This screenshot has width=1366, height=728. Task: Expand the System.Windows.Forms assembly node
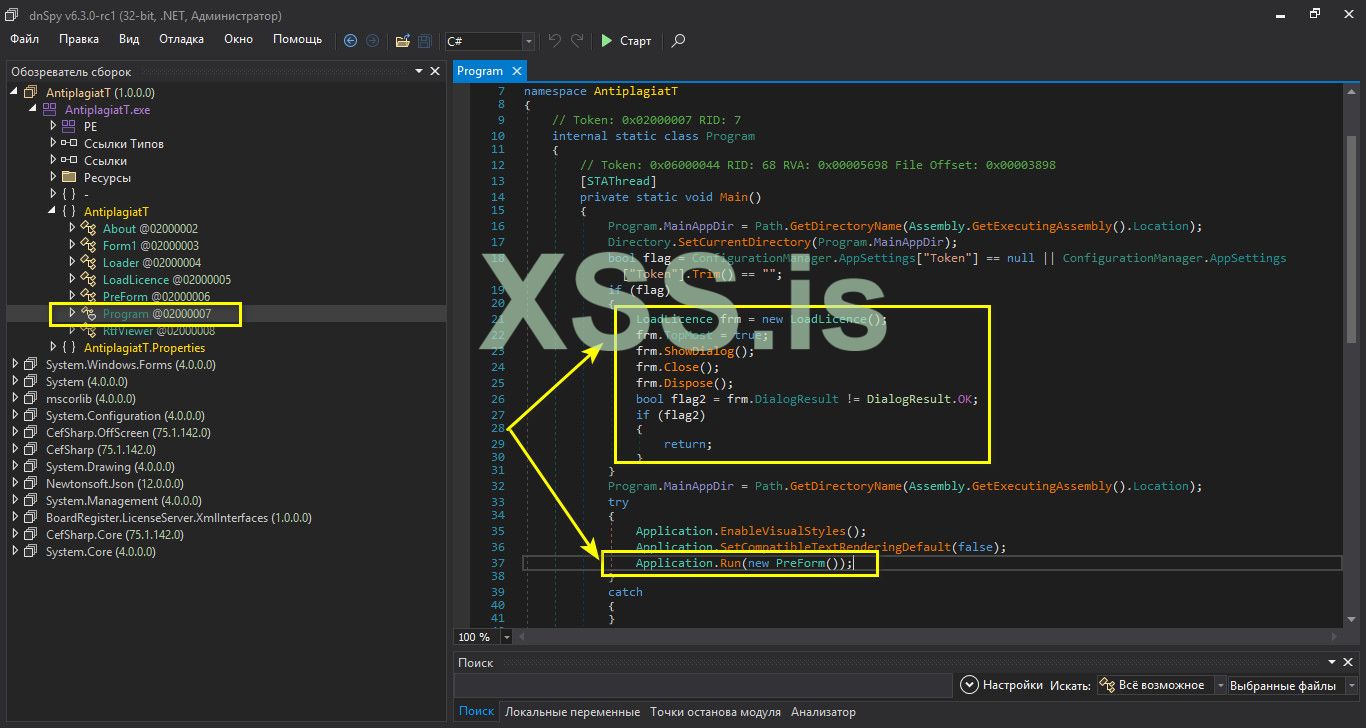15,365
